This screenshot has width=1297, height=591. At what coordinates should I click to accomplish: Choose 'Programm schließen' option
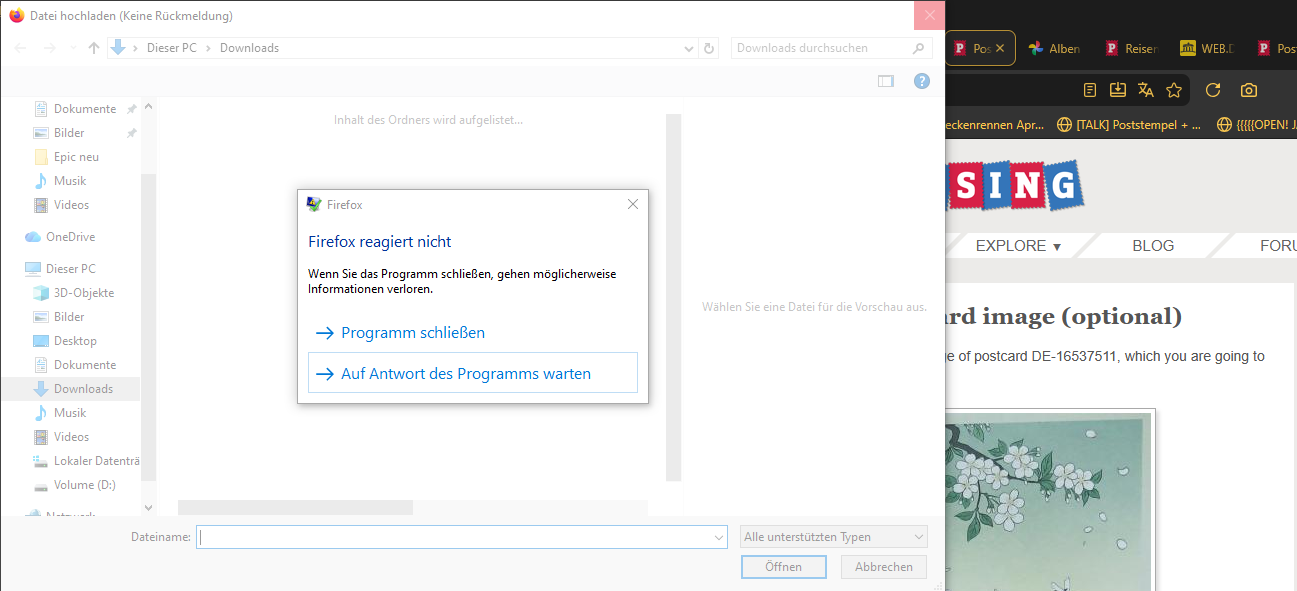tap(412, 333)
